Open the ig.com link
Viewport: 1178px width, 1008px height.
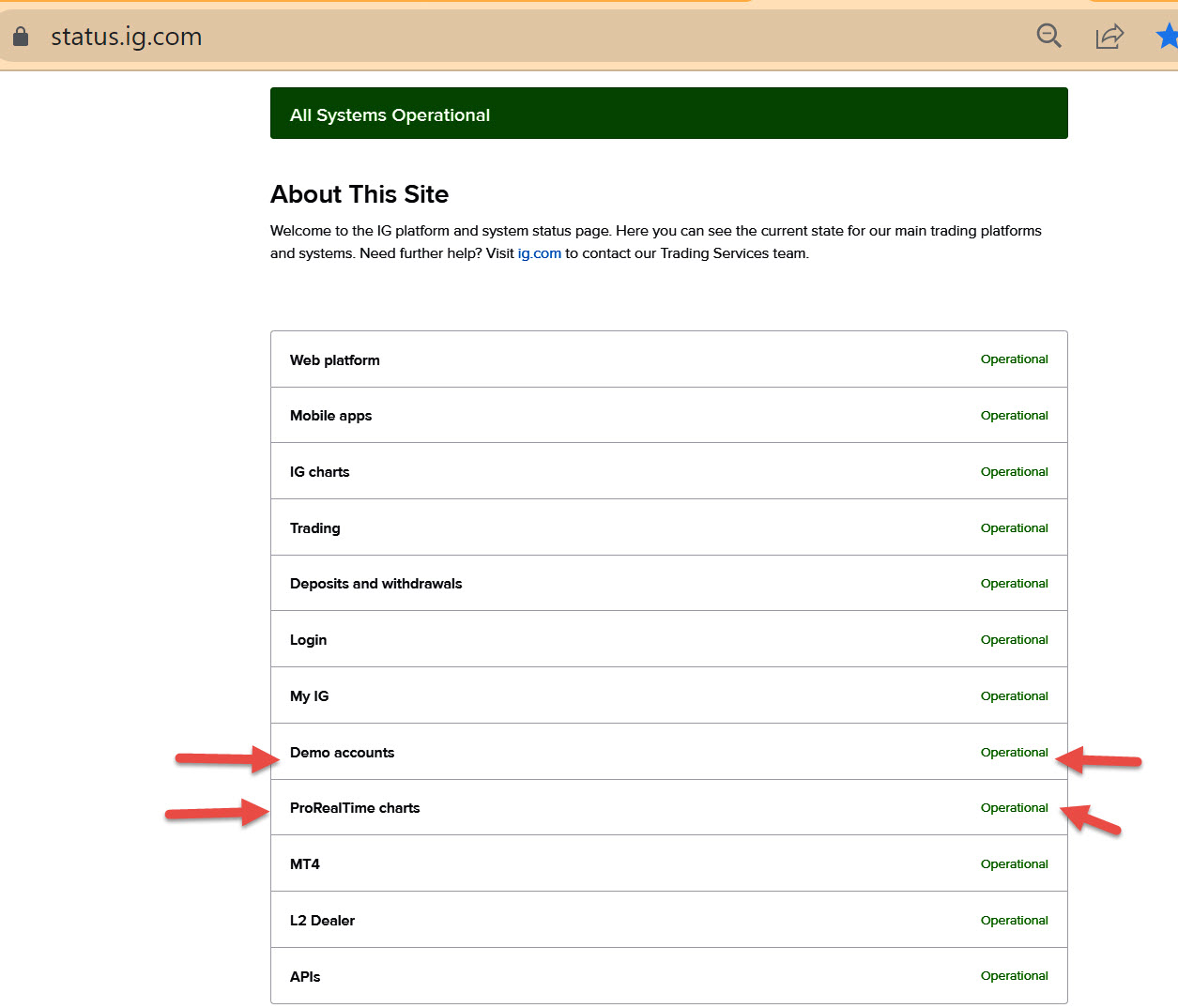539,253
